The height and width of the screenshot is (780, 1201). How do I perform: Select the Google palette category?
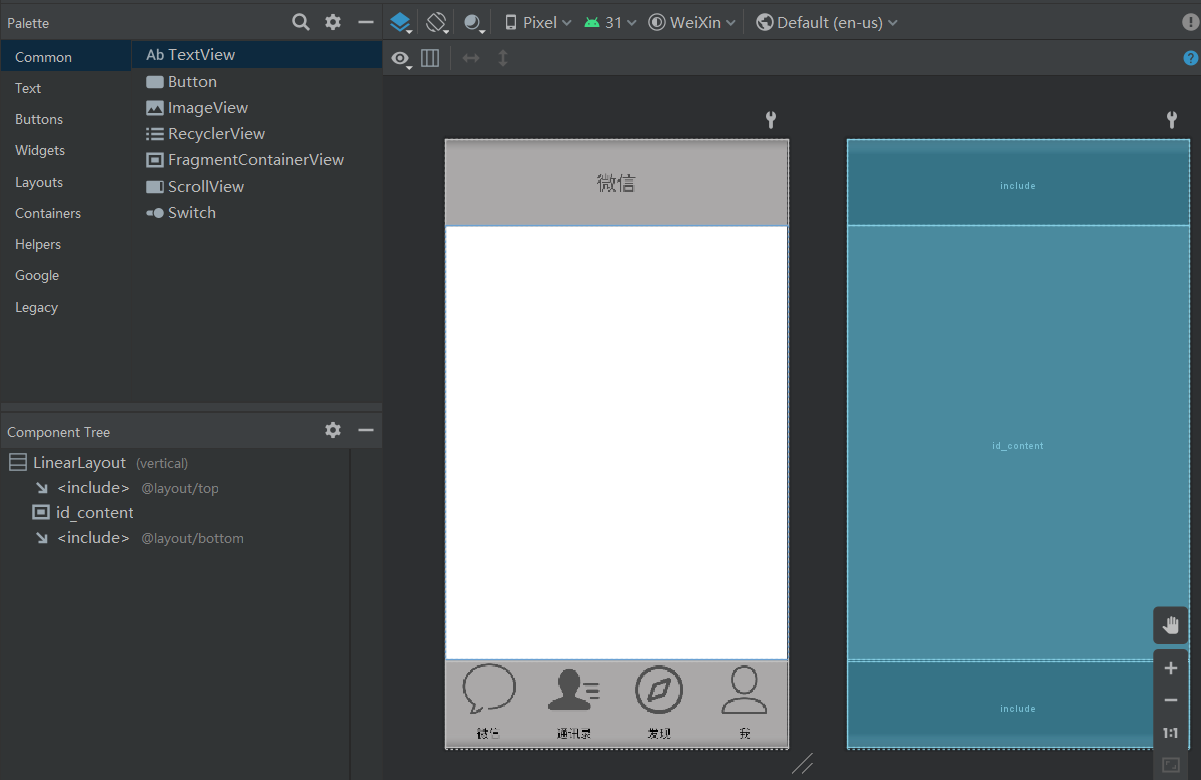coord(66,275)
